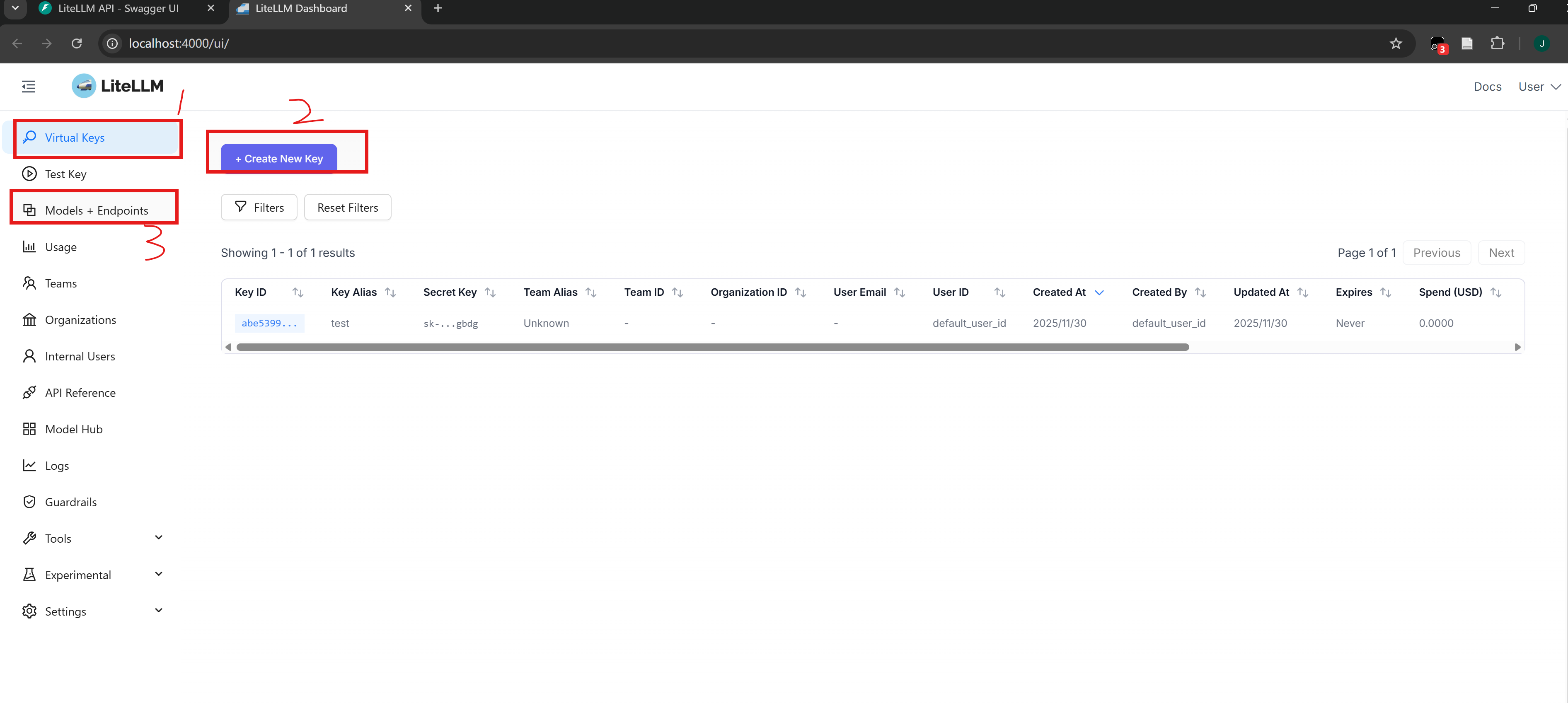This screenshot has width=1568, height=703.
Task: Toggle the sort order on Spend (USD)
Action: click(1495, 292)
